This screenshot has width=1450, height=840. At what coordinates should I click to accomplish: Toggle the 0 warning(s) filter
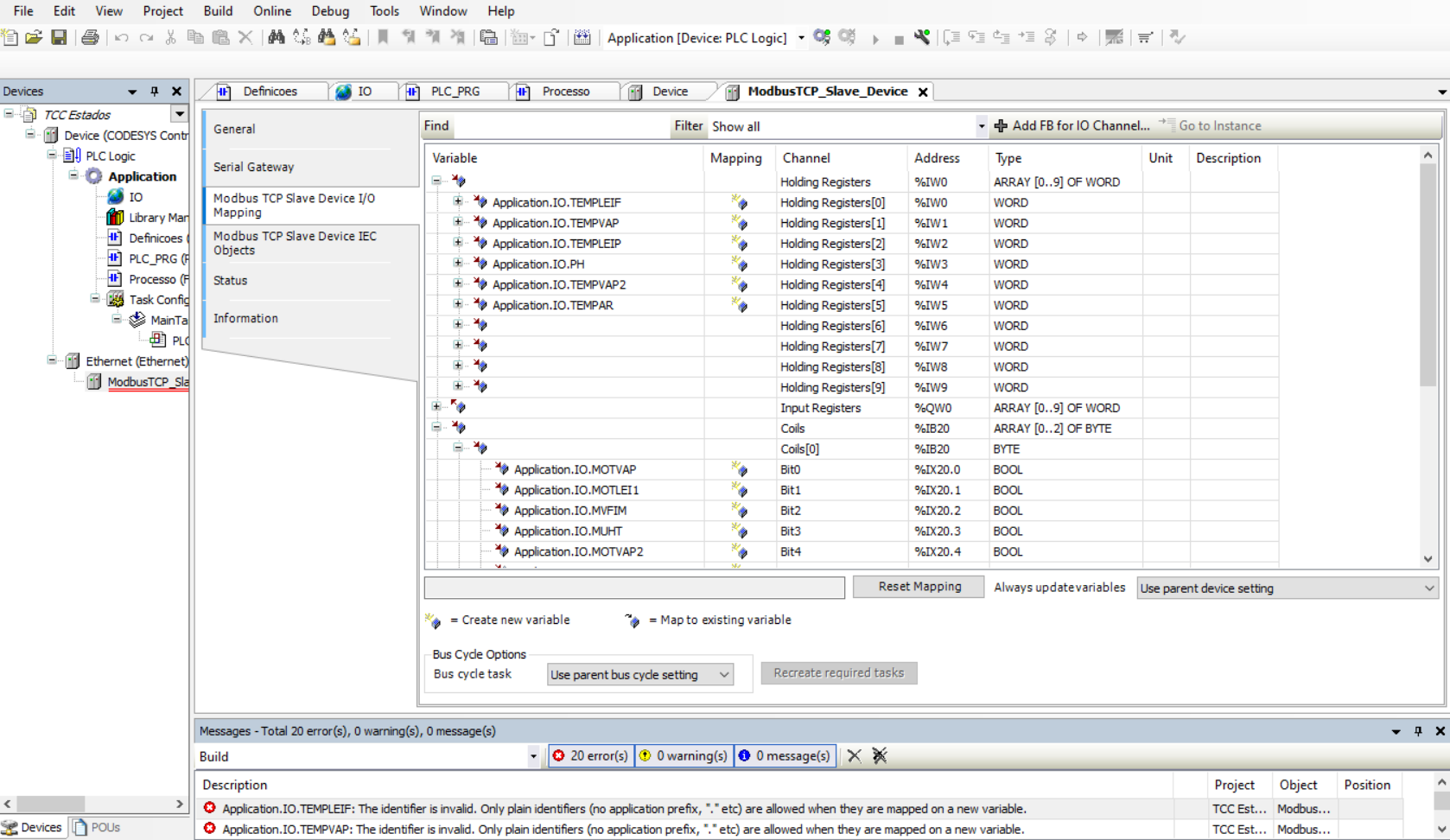(x=684, y=755)
